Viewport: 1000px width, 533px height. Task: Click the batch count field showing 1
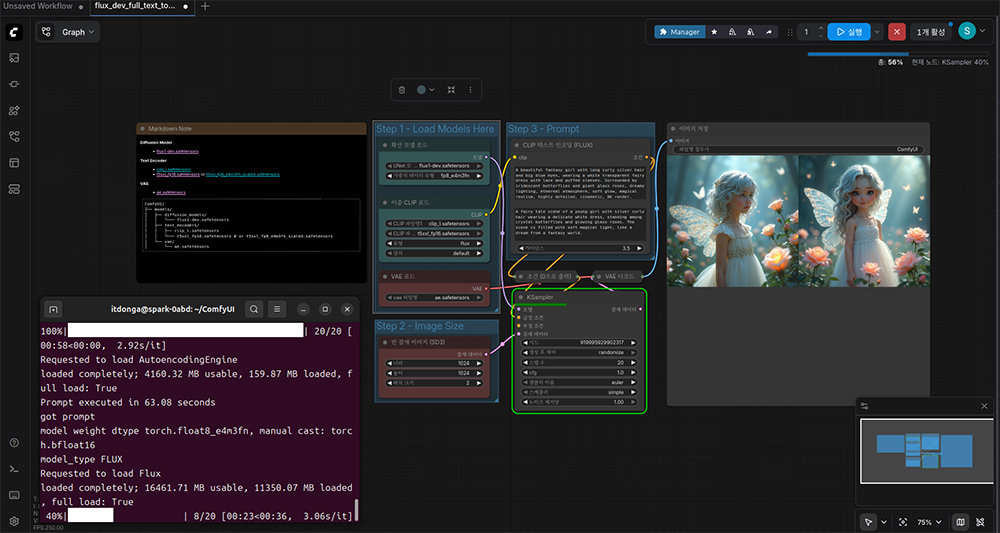click(806, 32)
